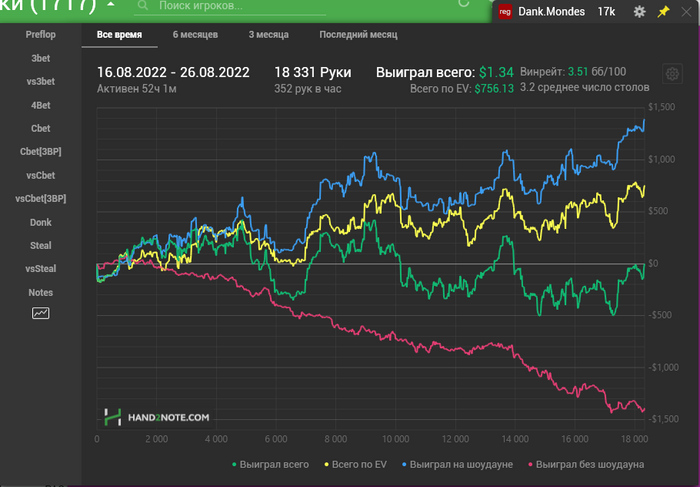Open the Notes sidebar section
The height and width of the screenshot is (487, 700).
pyautogui.click(x=41, y=293)
